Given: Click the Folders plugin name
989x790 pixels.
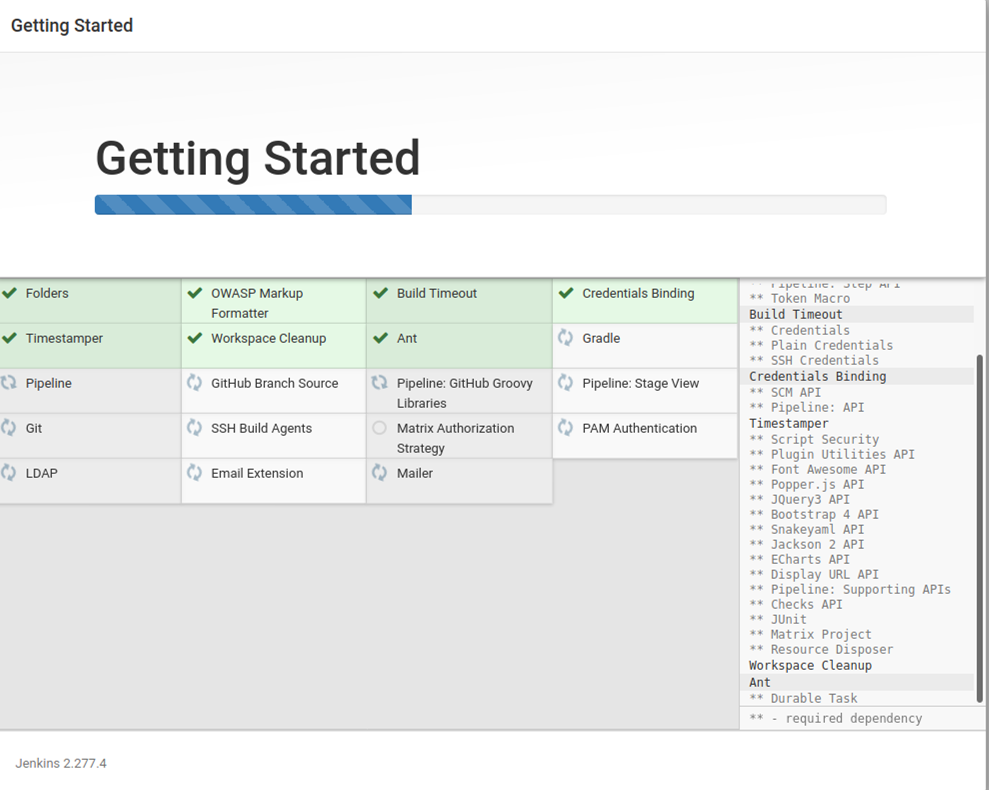Looking at the screenshot, I should (x=47, y=293).
